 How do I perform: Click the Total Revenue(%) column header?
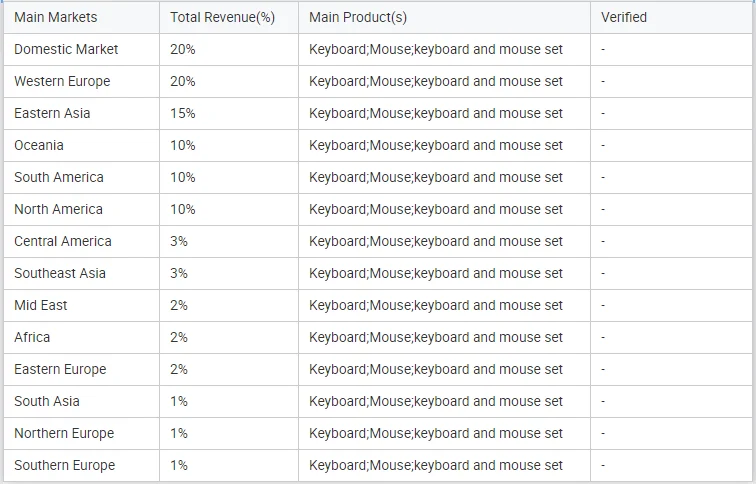[x=222, y=17]
